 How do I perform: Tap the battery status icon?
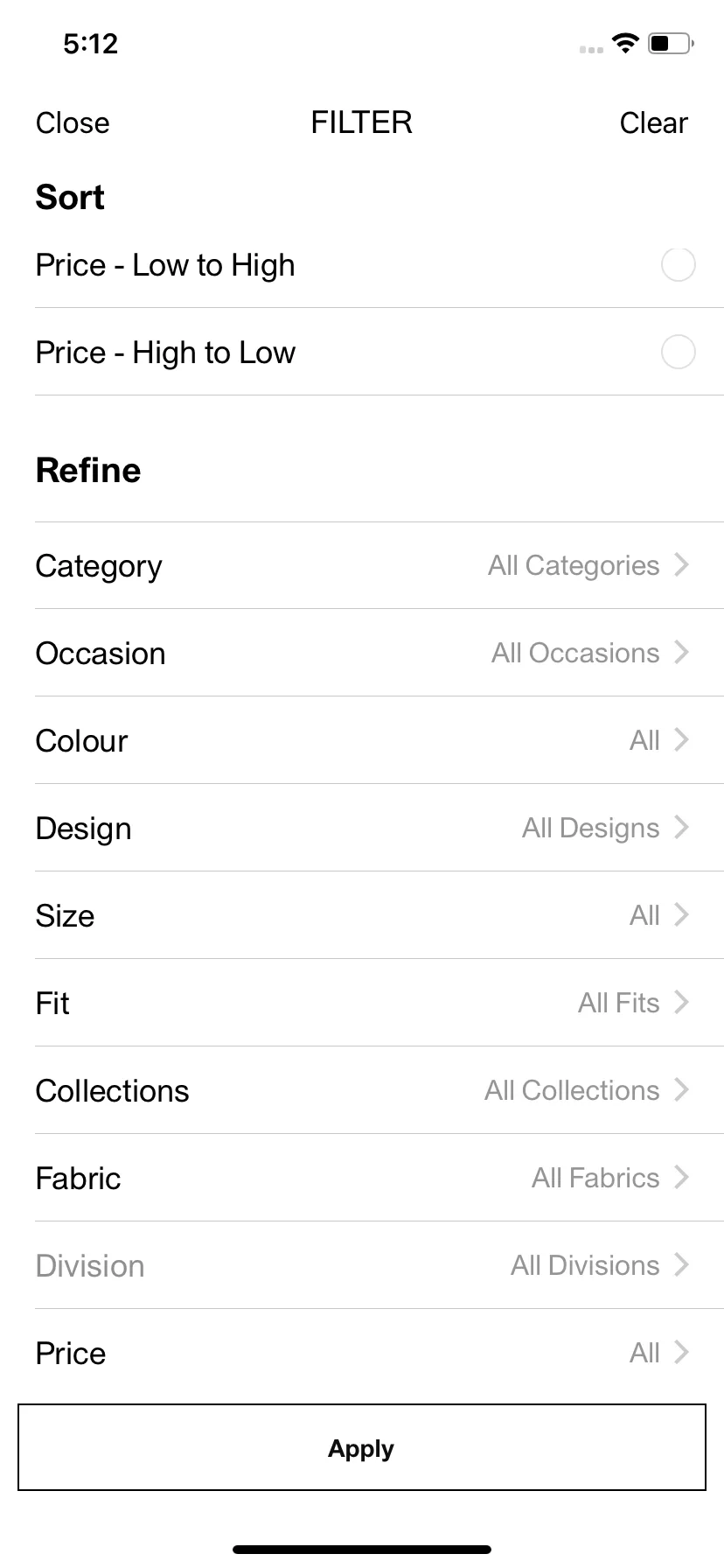point(671,43)
